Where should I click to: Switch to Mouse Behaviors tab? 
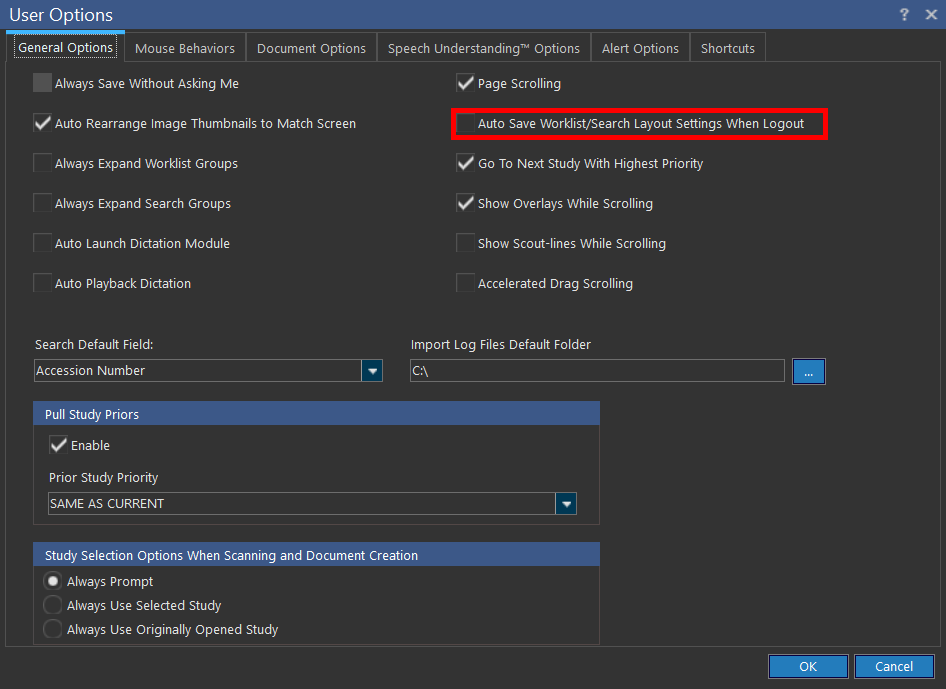point(185,48)
